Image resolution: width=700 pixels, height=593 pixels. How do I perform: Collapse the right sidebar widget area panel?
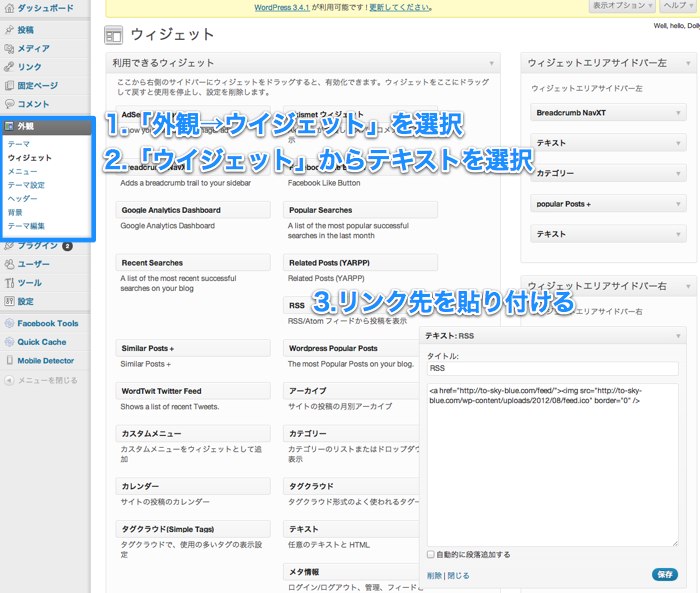(688, 286)
